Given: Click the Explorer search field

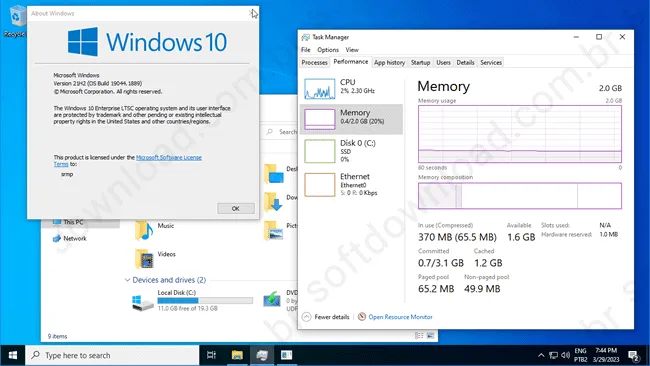Looking at the screenshot, I should click(x=282, y=132).
